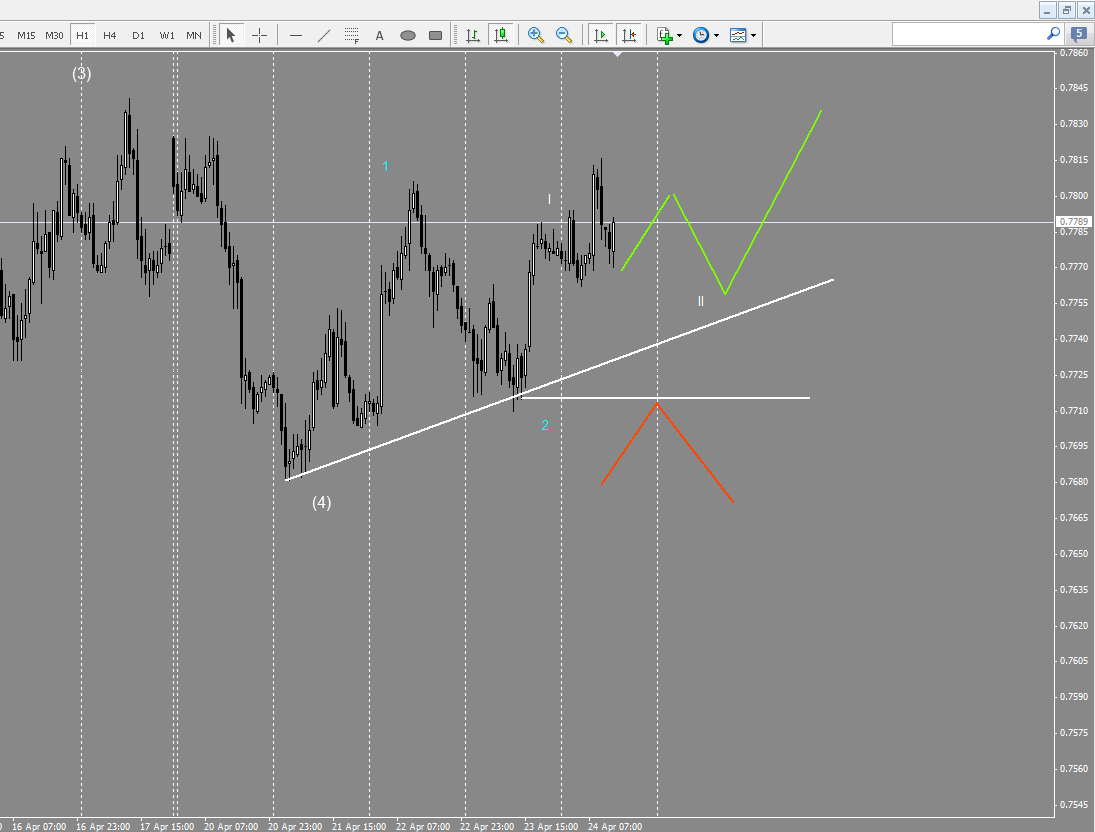The width and height of the screenshot is (1095, 832).
Task: Switch to the H4 timeframe
Action: coord(110,35)
